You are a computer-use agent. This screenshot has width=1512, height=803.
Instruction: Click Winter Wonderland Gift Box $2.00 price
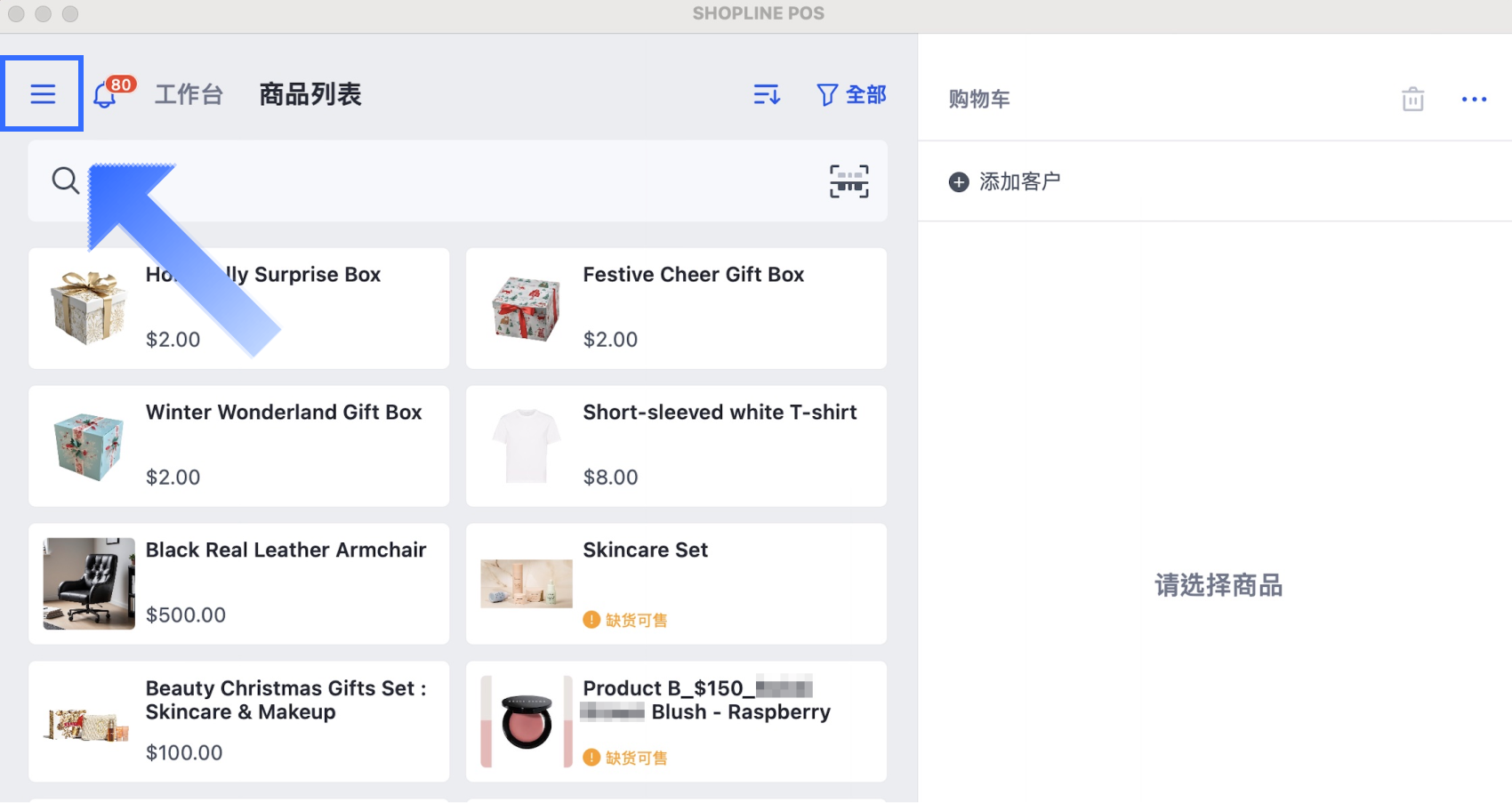pyautogui.click(x=173, y=477)
